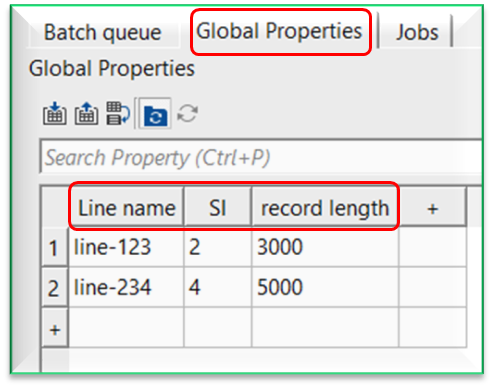Toggle the blue folder sync icon
The height and width of the screenshot is (388, 493).
point(155,113)
